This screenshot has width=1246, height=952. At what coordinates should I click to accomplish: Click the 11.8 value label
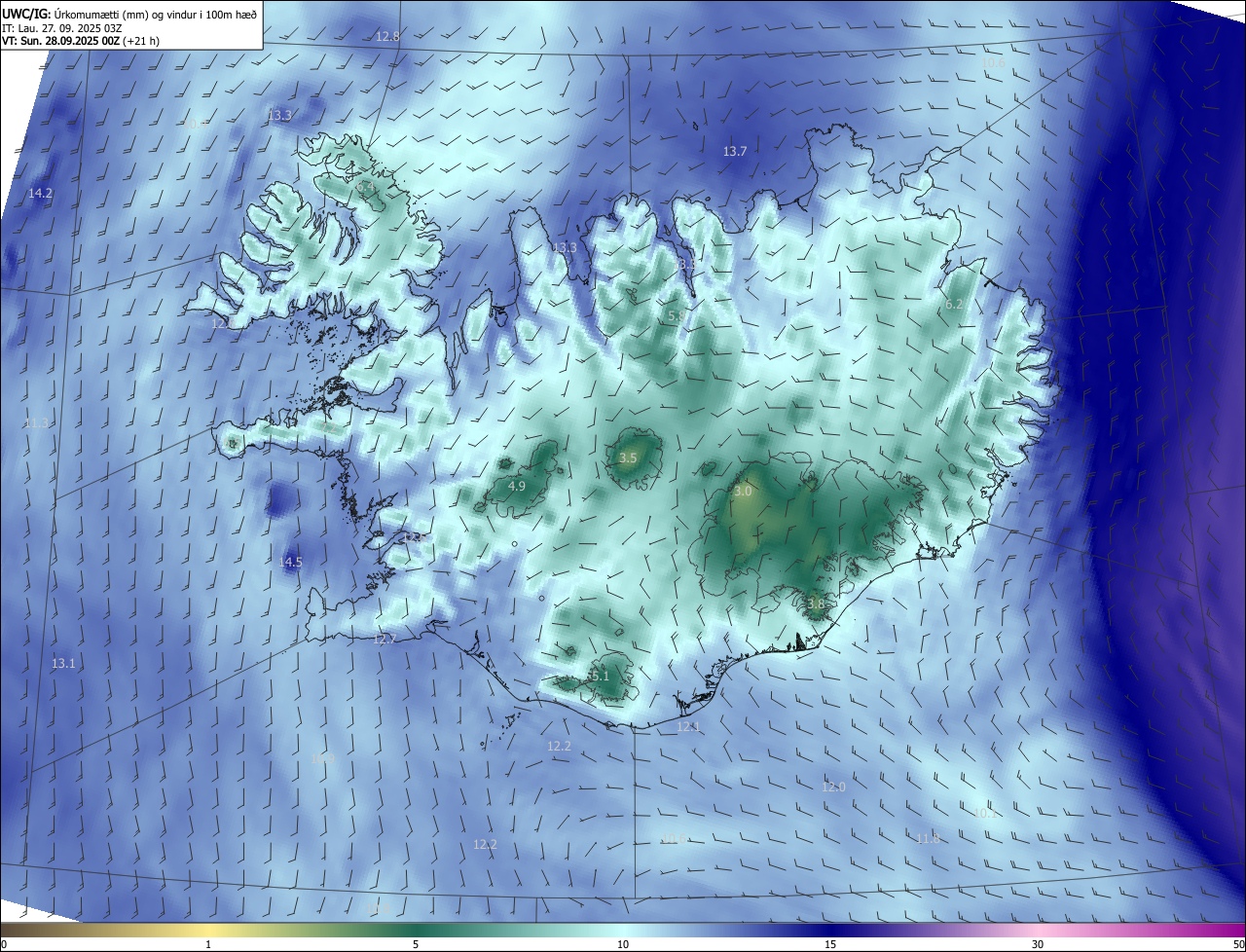[x=928, y=839]
